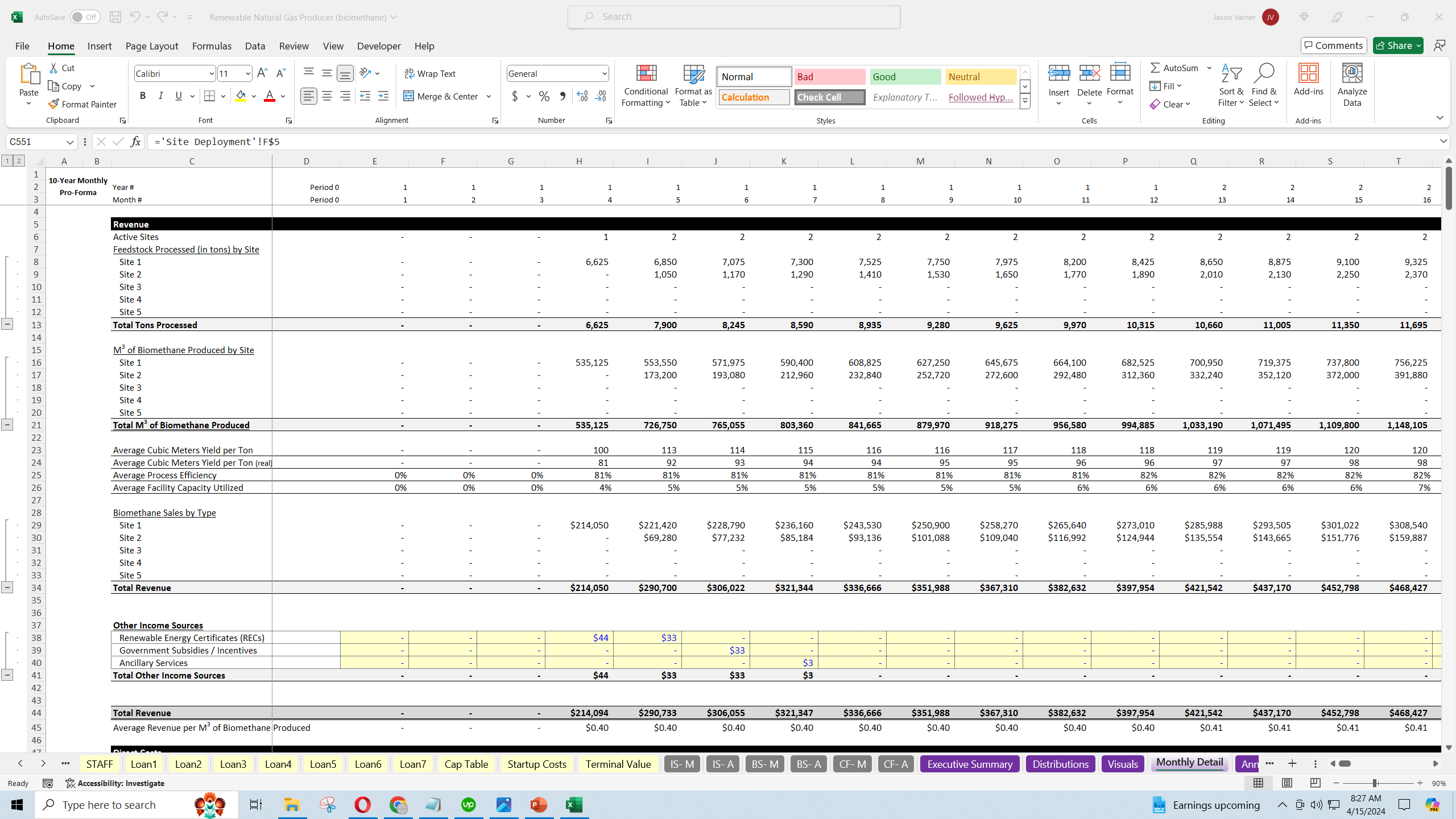Open Conditional Formatting menu
This screenshot has height=819, width=1456.
[646, 85]
